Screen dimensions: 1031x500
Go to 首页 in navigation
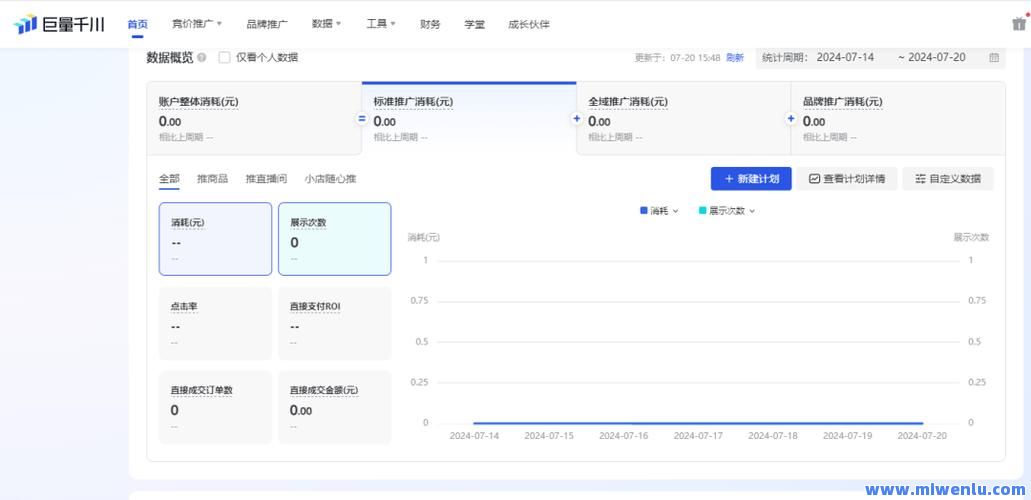(137, 24)
